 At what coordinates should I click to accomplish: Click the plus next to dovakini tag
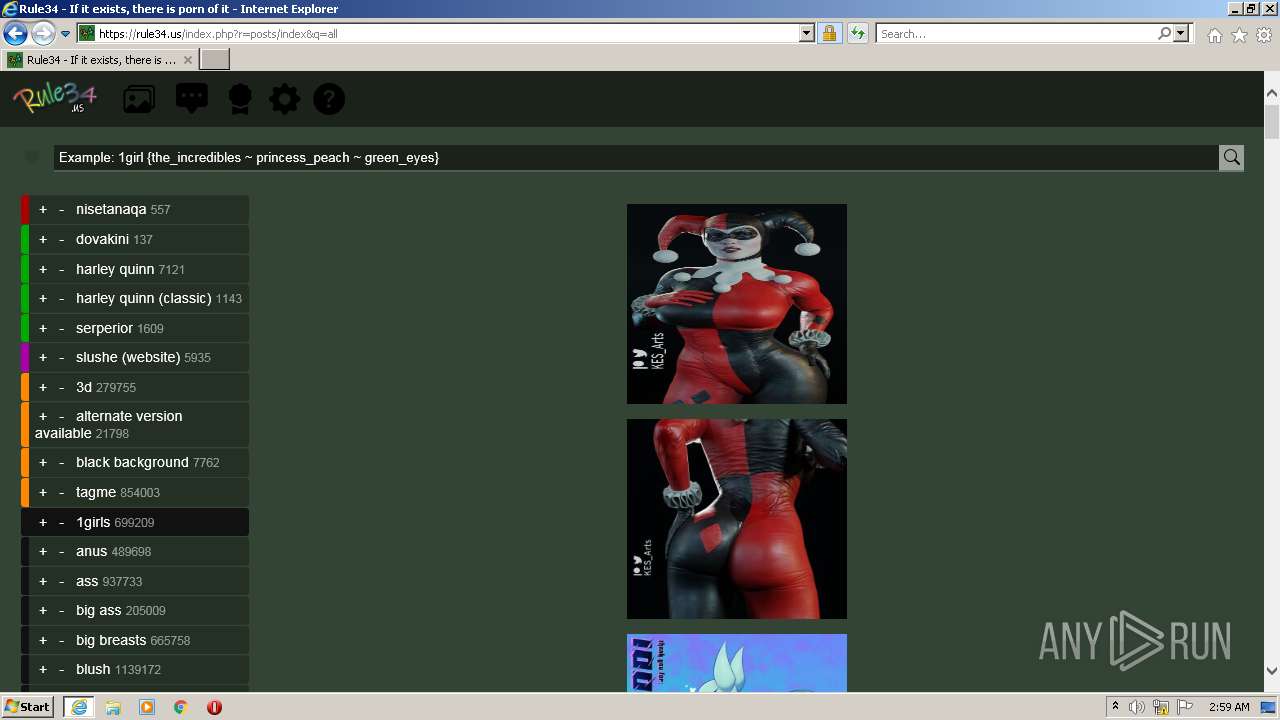point(43,240)
